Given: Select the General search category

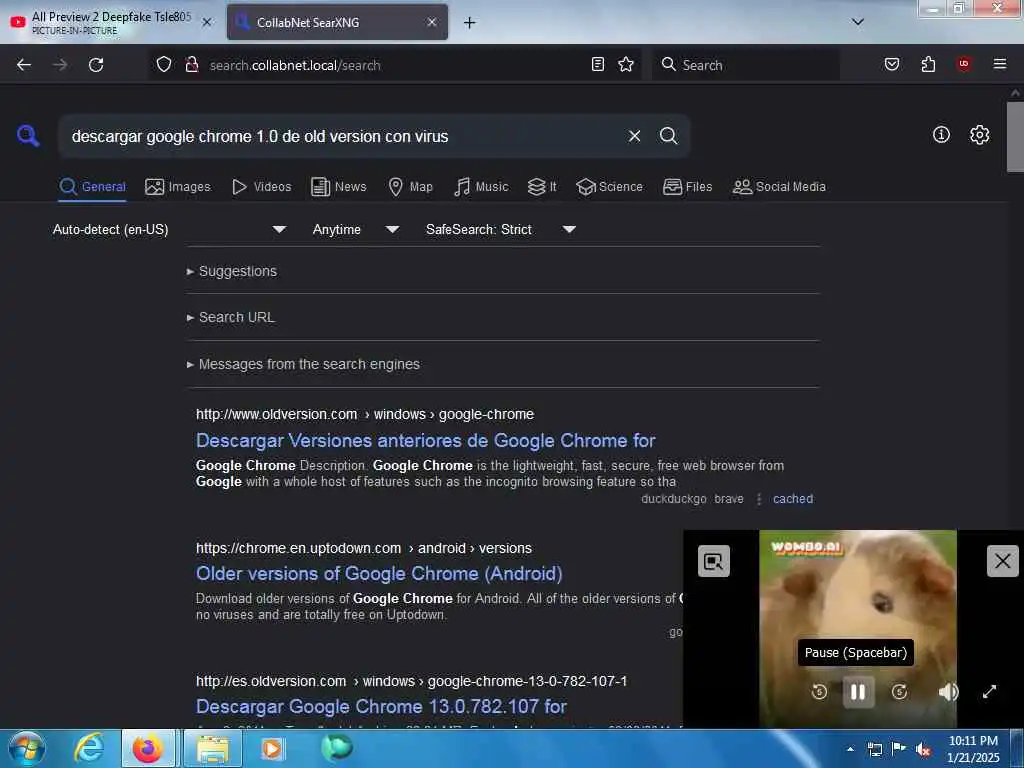Looking at the screenshot, I should click(x=92, y=187).
